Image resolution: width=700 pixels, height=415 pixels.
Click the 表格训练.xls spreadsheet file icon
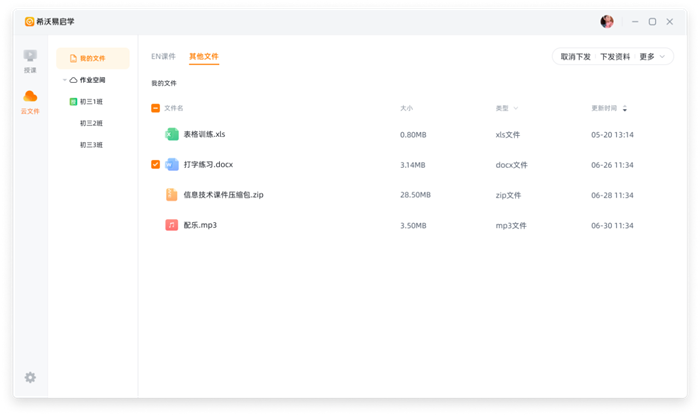[172, 134]
